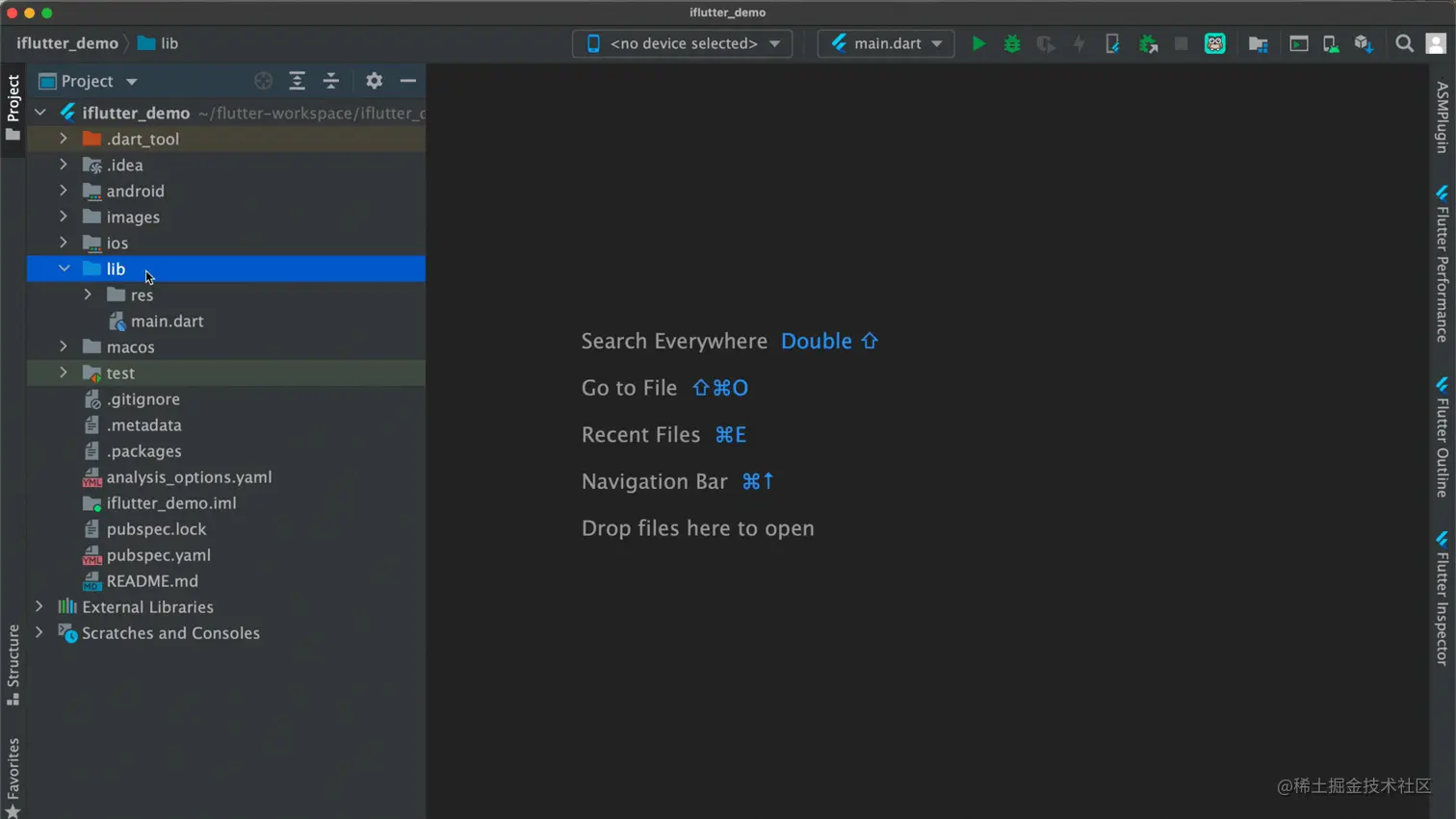Screen dimensions: 1456x819
Task: Open the Flutter Performance side tab
Action: tap(1442, 264)
